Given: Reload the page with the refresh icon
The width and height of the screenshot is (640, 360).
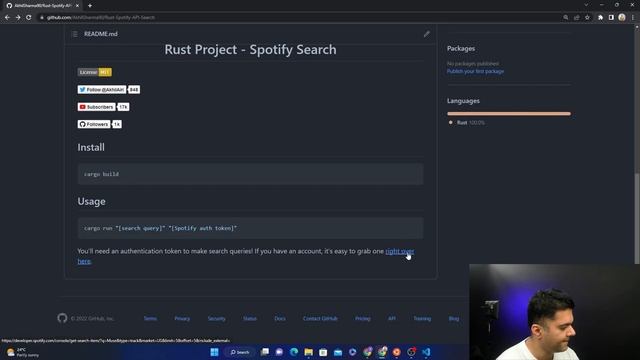Looking at the screenshot, I should click(29, 17).
